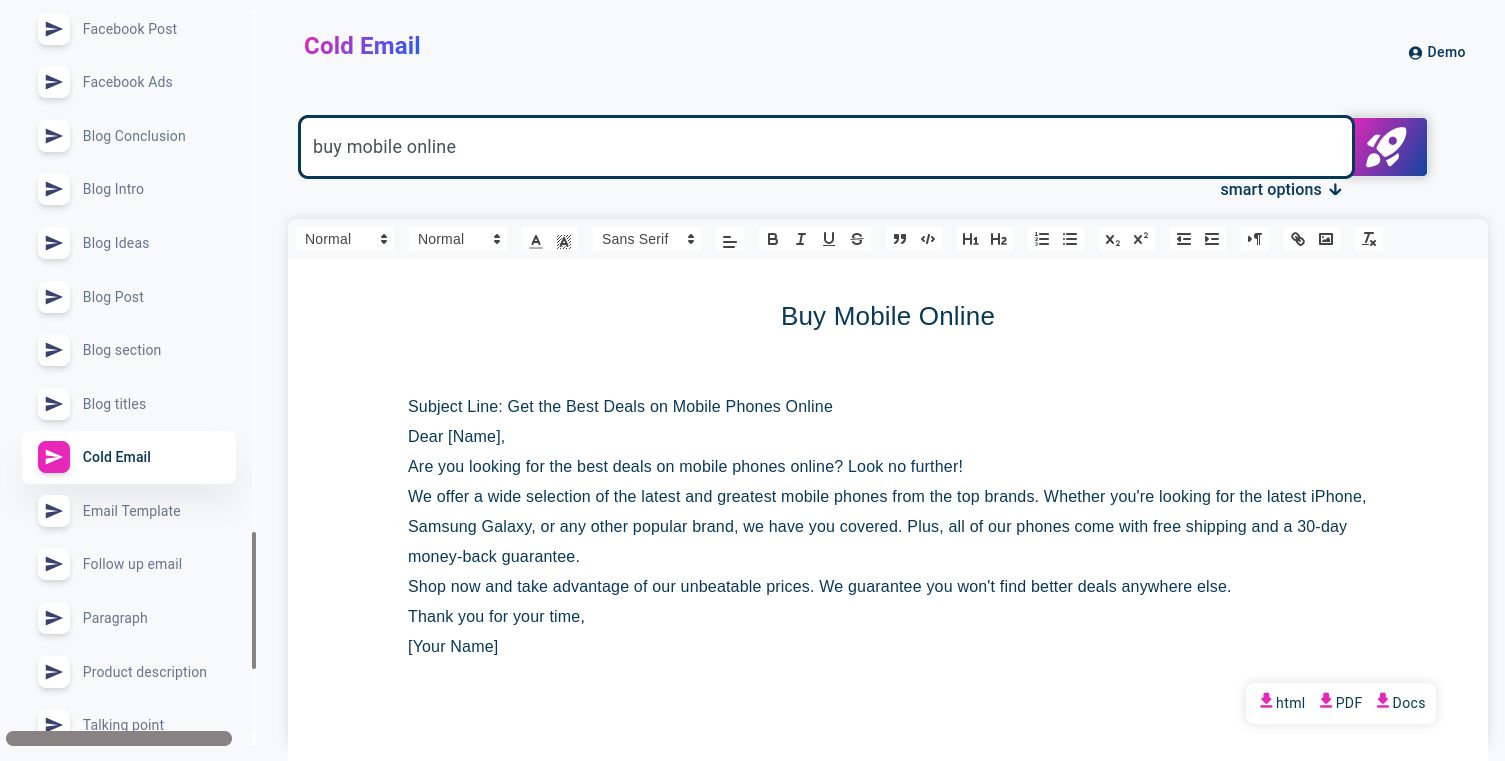The height and width of the screenshot is (761, 1505).
Task: Insert a hyperlink
Action: click(1298, 239)
